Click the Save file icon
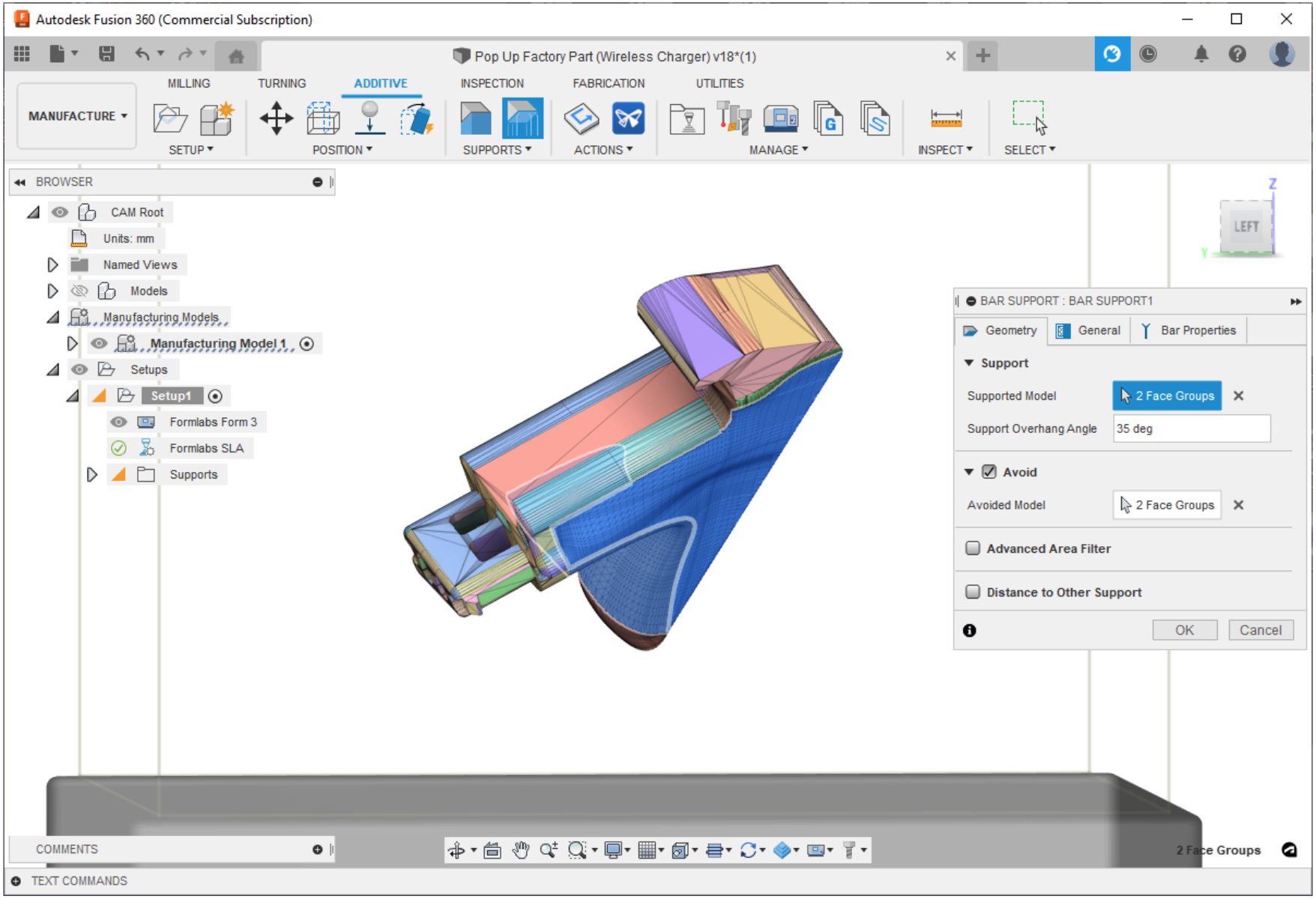This screenshot has width=1316, height=899. click(106, 54)
